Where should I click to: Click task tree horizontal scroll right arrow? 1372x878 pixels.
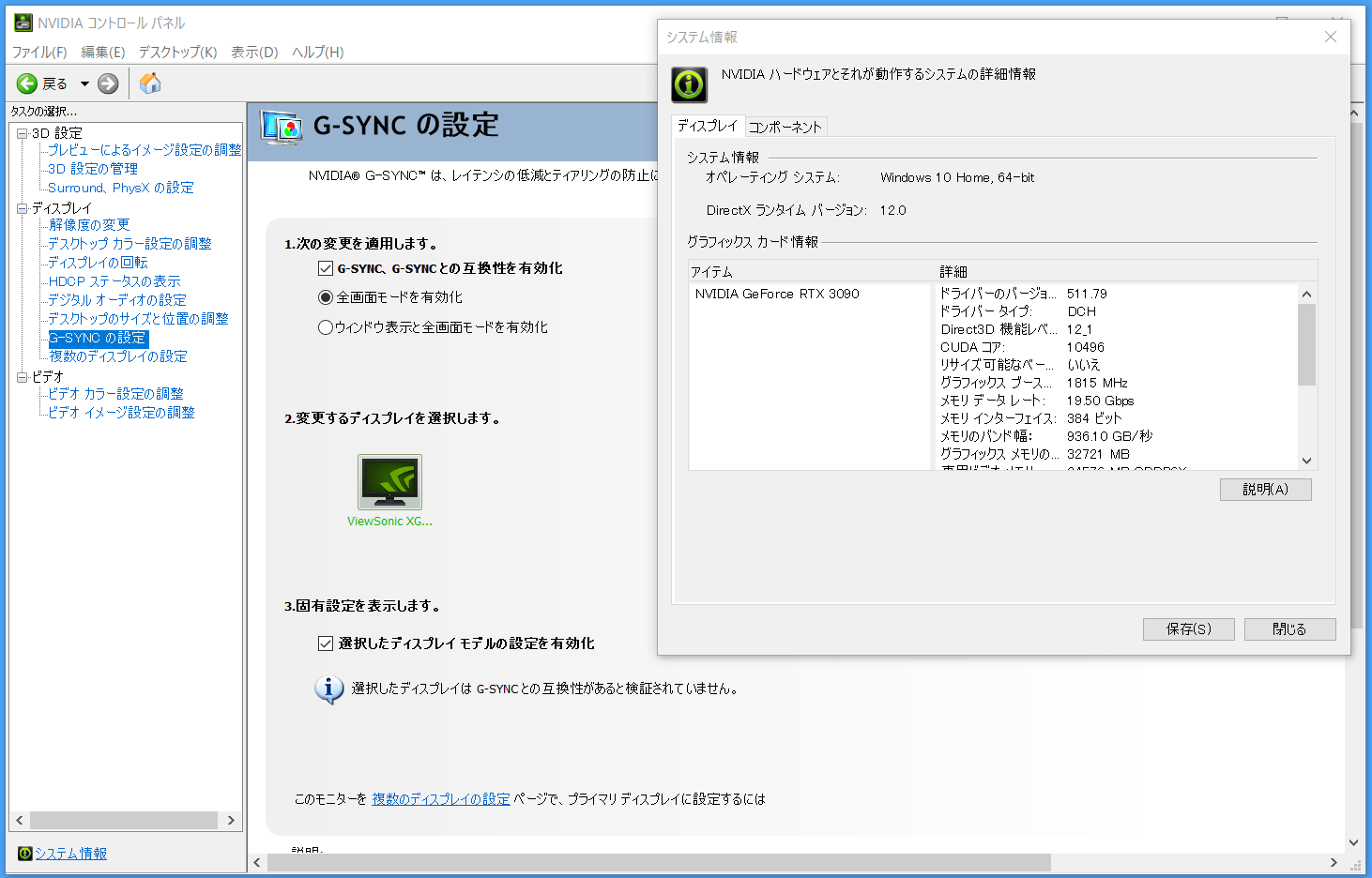(x=231, y=820)
